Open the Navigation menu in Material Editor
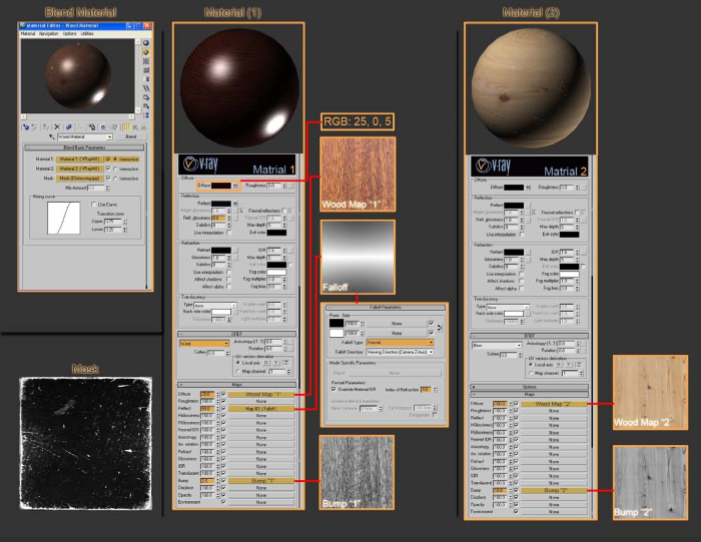This screenshot has width=701, height=542. click(48, 34)
